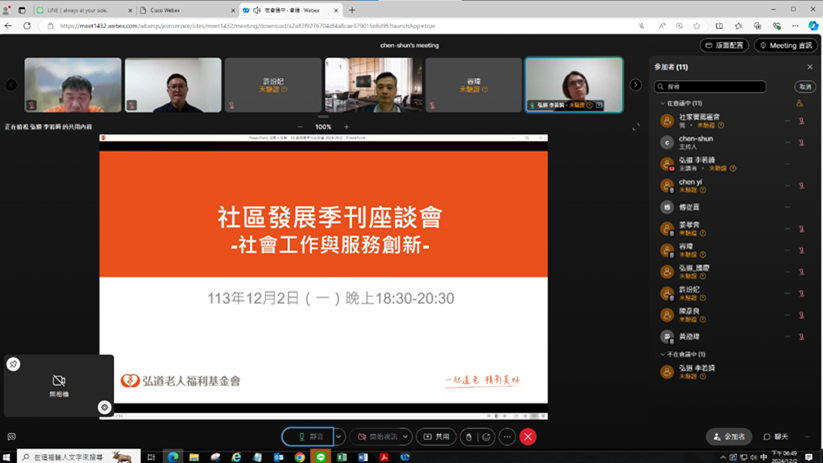The width and height of the screenshot is (823, 463).
Task: Raise hand using the hand icon
Action: click(469, 437)
